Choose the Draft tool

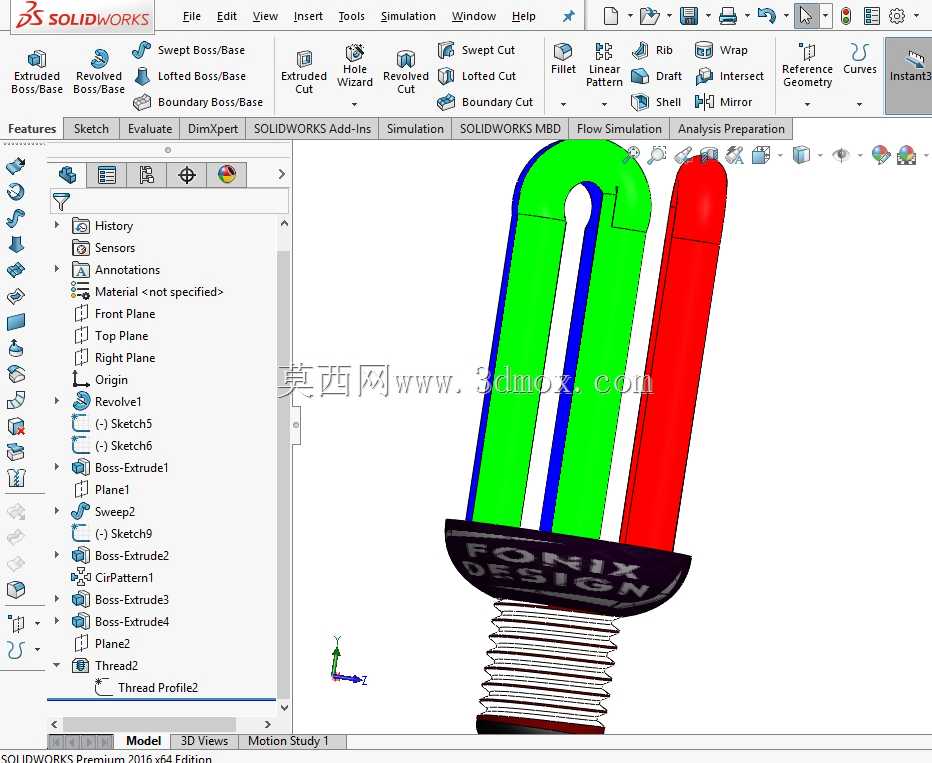coord(656,76)
